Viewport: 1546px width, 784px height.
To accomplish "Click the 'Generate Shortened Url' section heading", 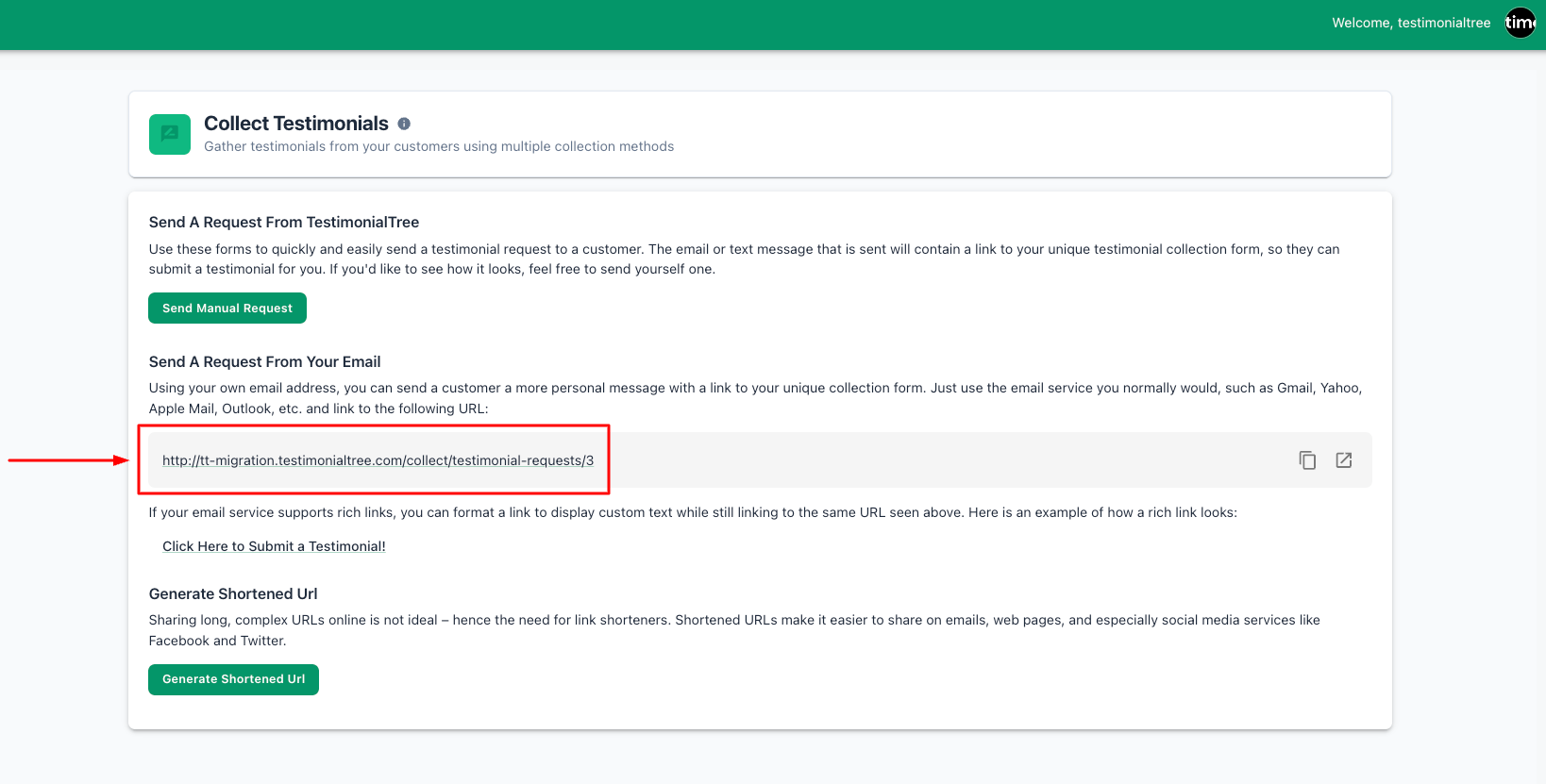I will [233, 593].
